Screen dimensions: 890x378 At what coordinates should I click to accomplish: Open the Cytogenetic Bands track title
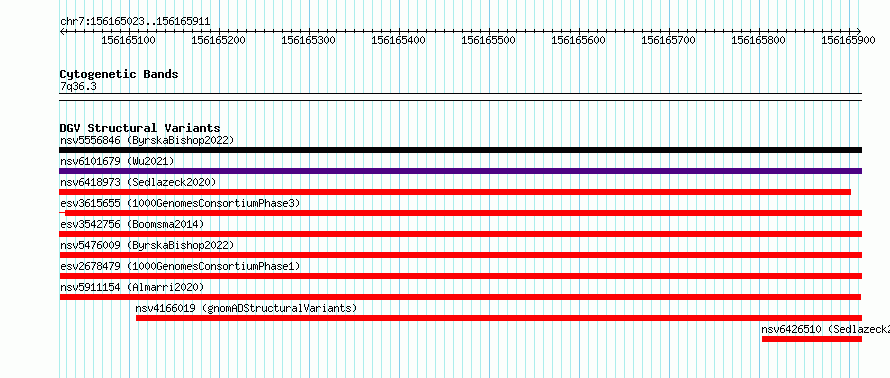[119, 74]
